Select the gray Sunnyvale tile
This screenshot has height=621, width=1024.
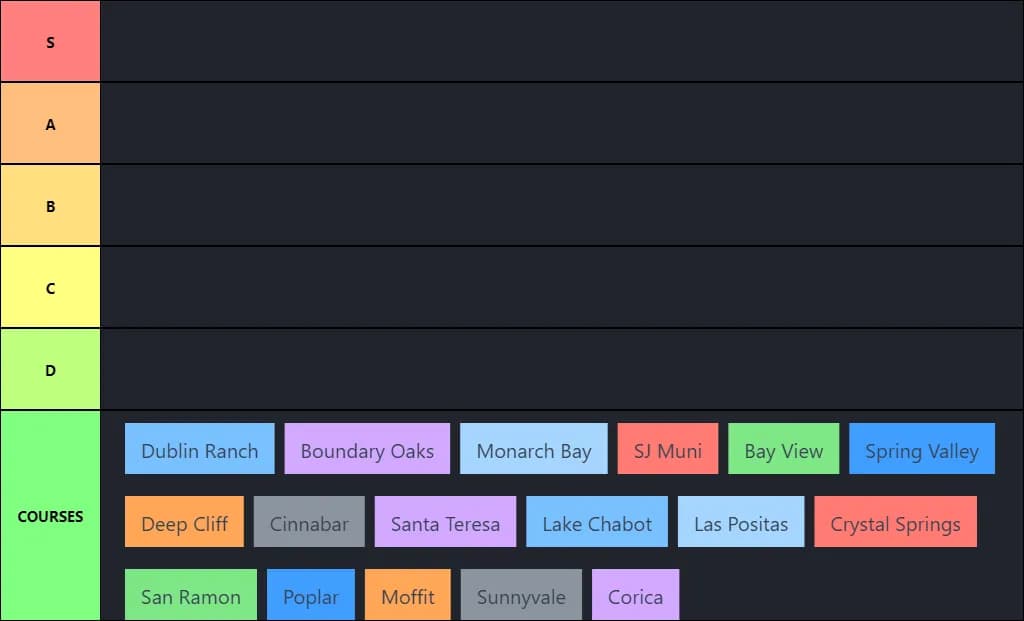521,595
